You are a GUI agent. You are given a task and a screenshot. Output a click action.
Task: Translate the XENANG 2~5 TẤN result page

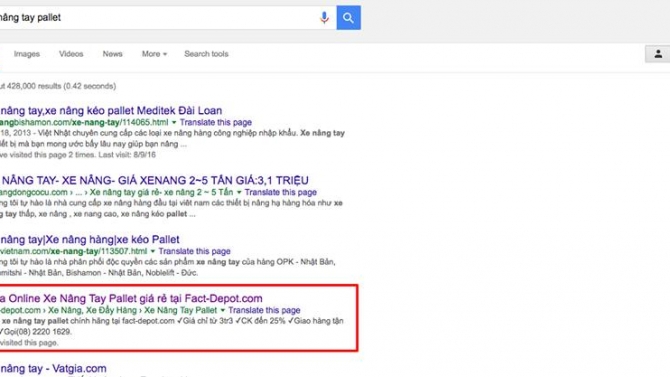[281, 192]
